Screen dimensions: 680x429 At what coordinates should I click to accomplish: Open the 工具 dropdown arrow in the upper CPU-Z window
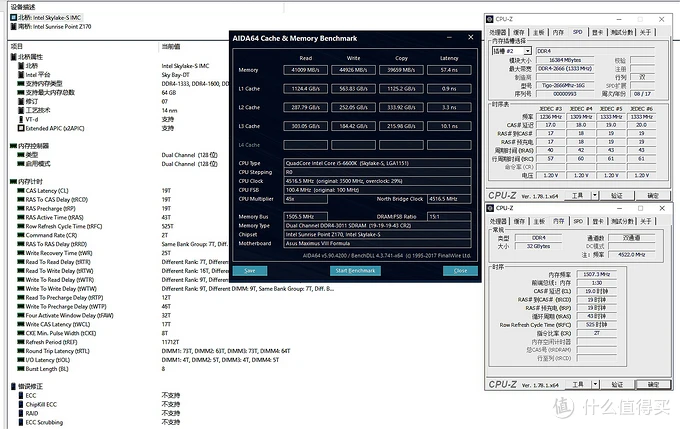click(595, 196)
